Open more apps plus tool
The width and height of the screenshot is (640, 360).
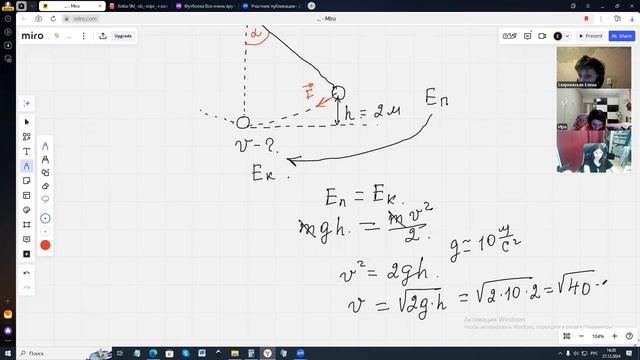coord(27,254)
